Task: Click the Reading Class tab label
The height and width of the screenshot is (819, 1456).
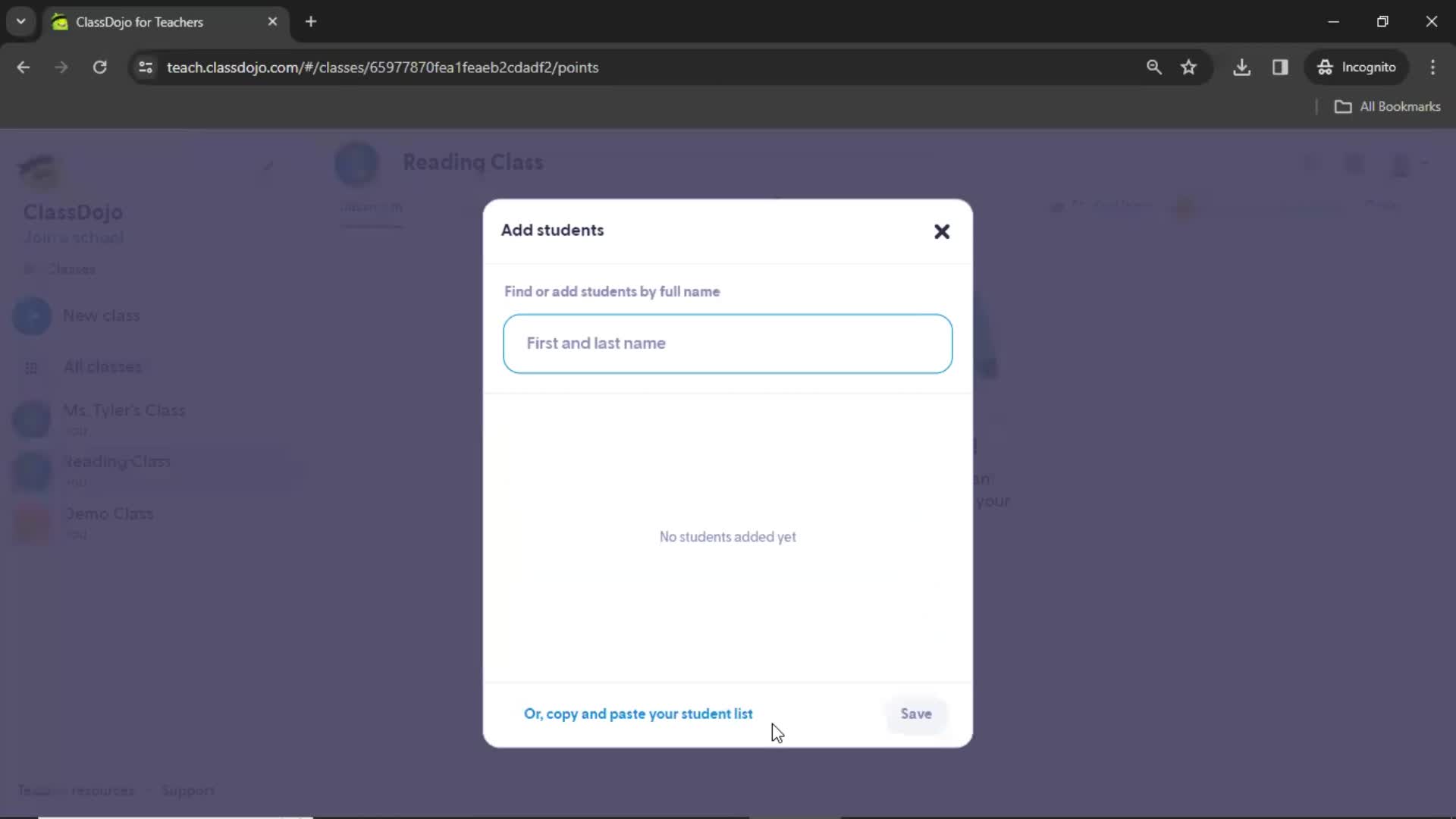Action: tap(118, 462)
